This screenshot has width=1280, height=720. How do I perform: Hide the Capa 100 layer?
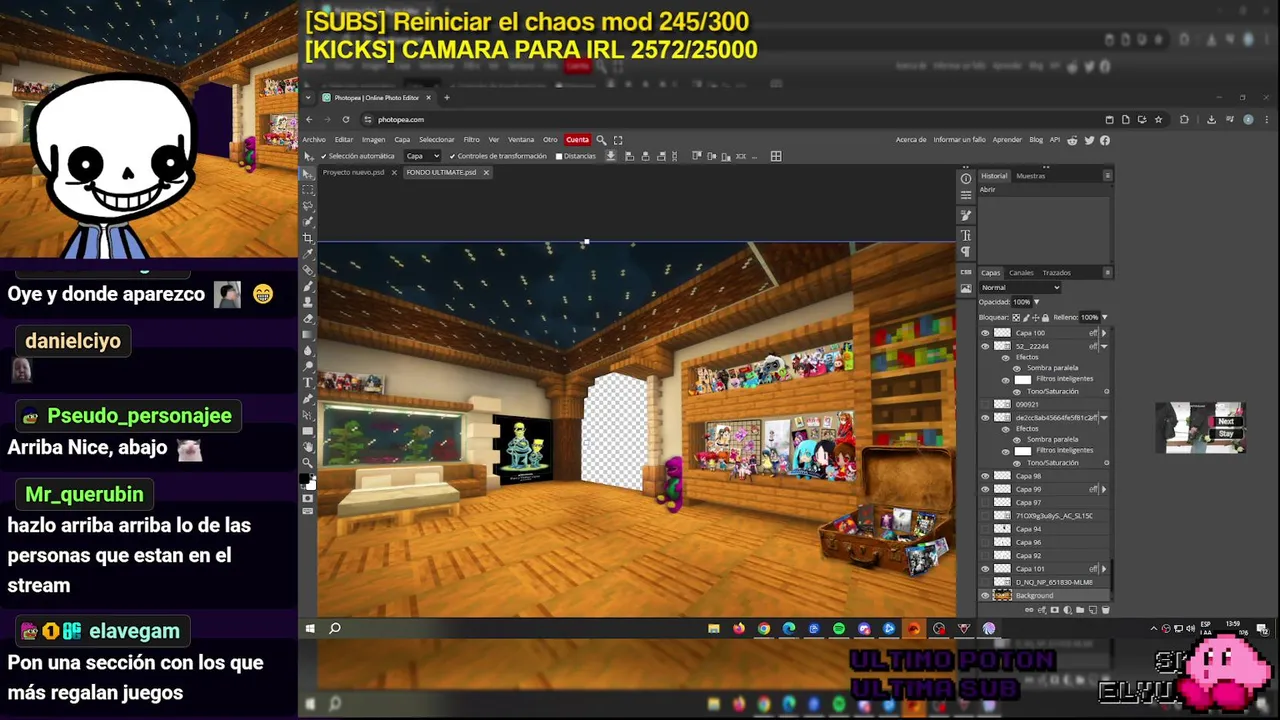985,333
